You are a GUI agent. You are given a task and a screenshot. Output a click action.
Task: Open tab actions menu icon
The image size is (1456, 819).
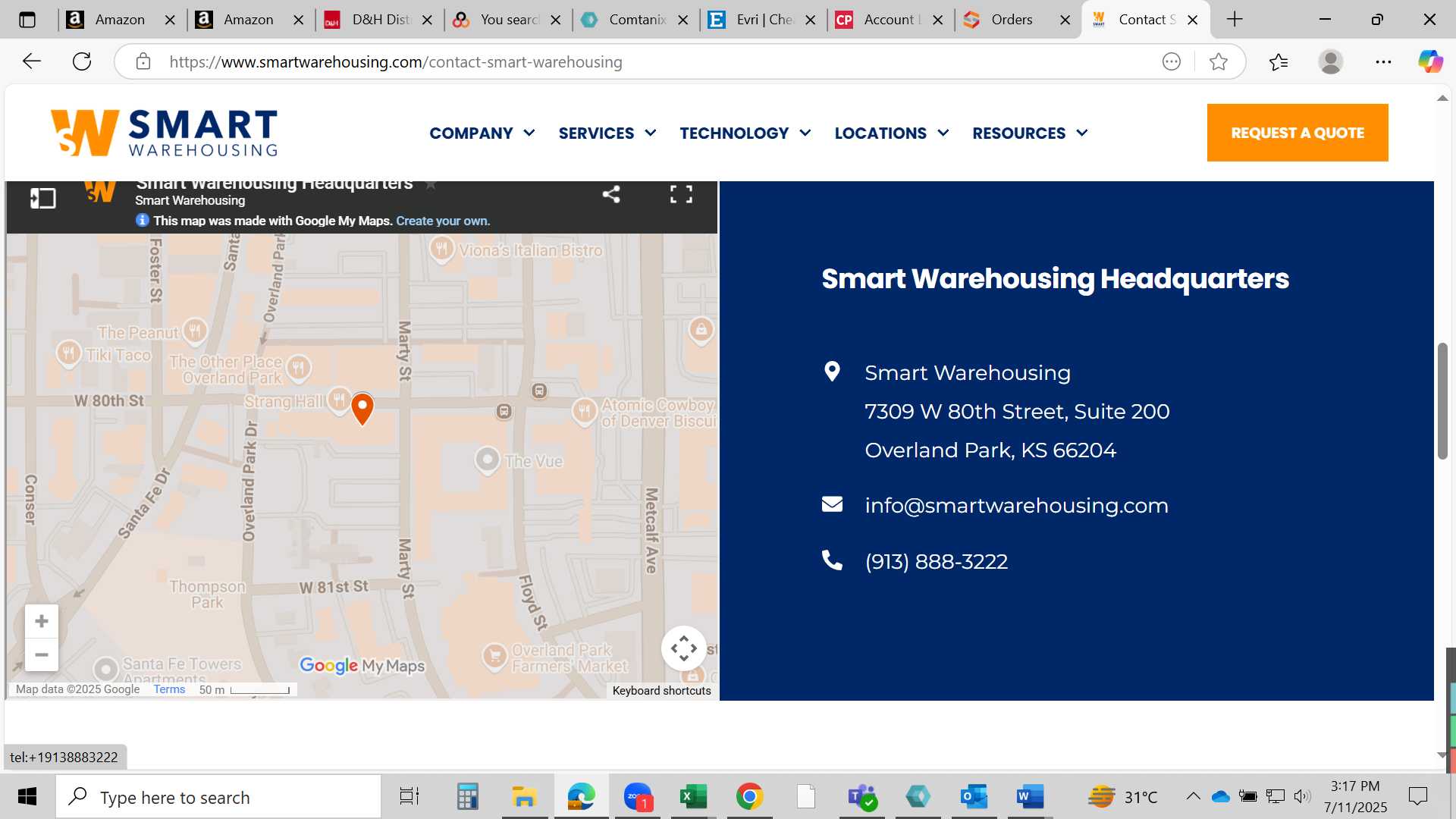coord(27,20)
